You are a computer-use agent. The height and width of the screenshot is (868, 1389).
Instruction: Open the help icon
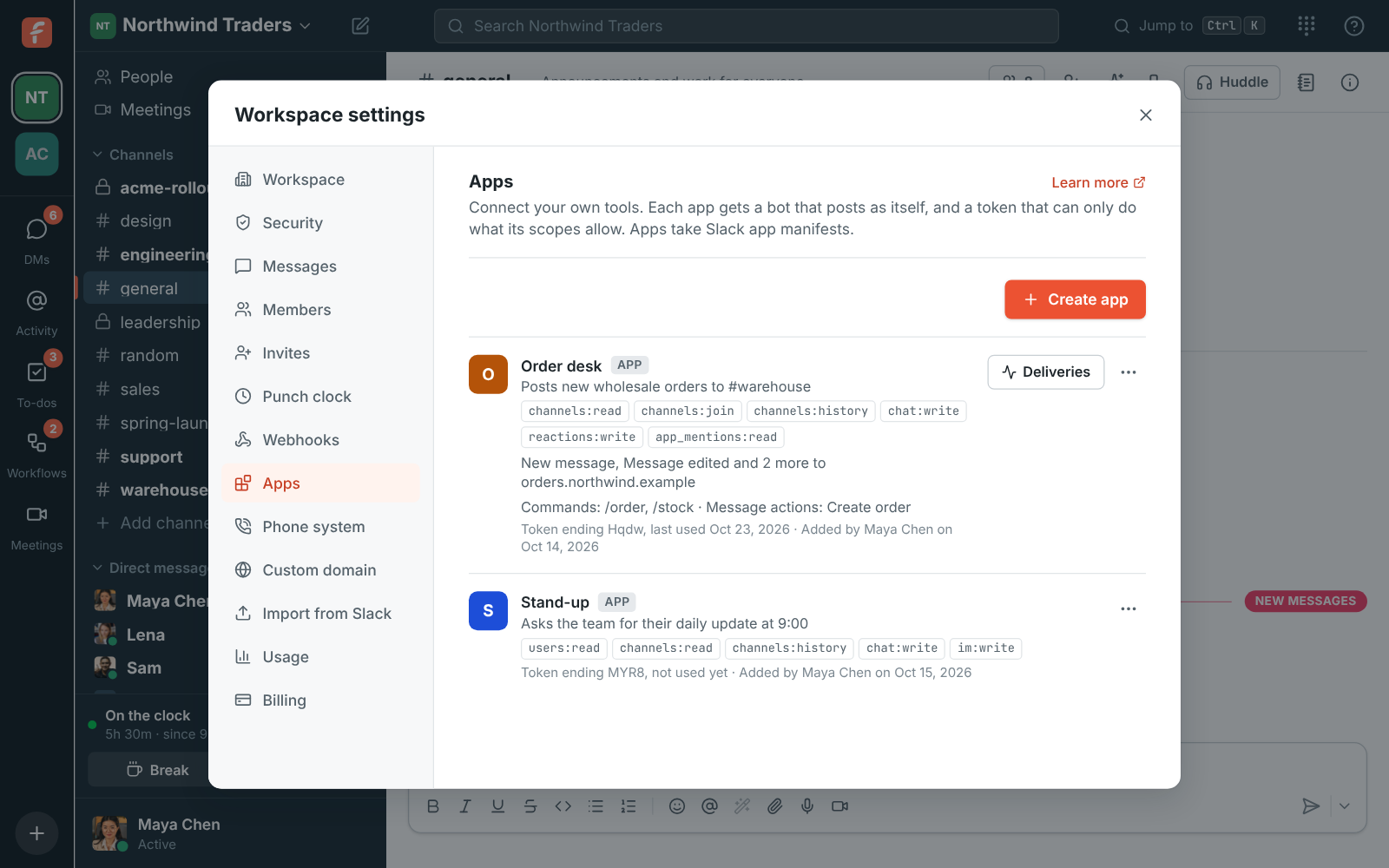point(1354,26)
